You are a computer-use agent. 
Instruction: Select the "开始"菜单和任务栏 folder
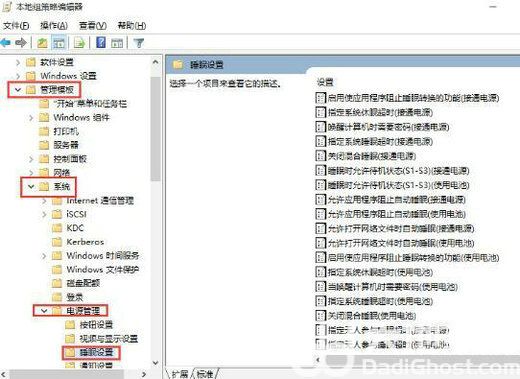point(83,104)
